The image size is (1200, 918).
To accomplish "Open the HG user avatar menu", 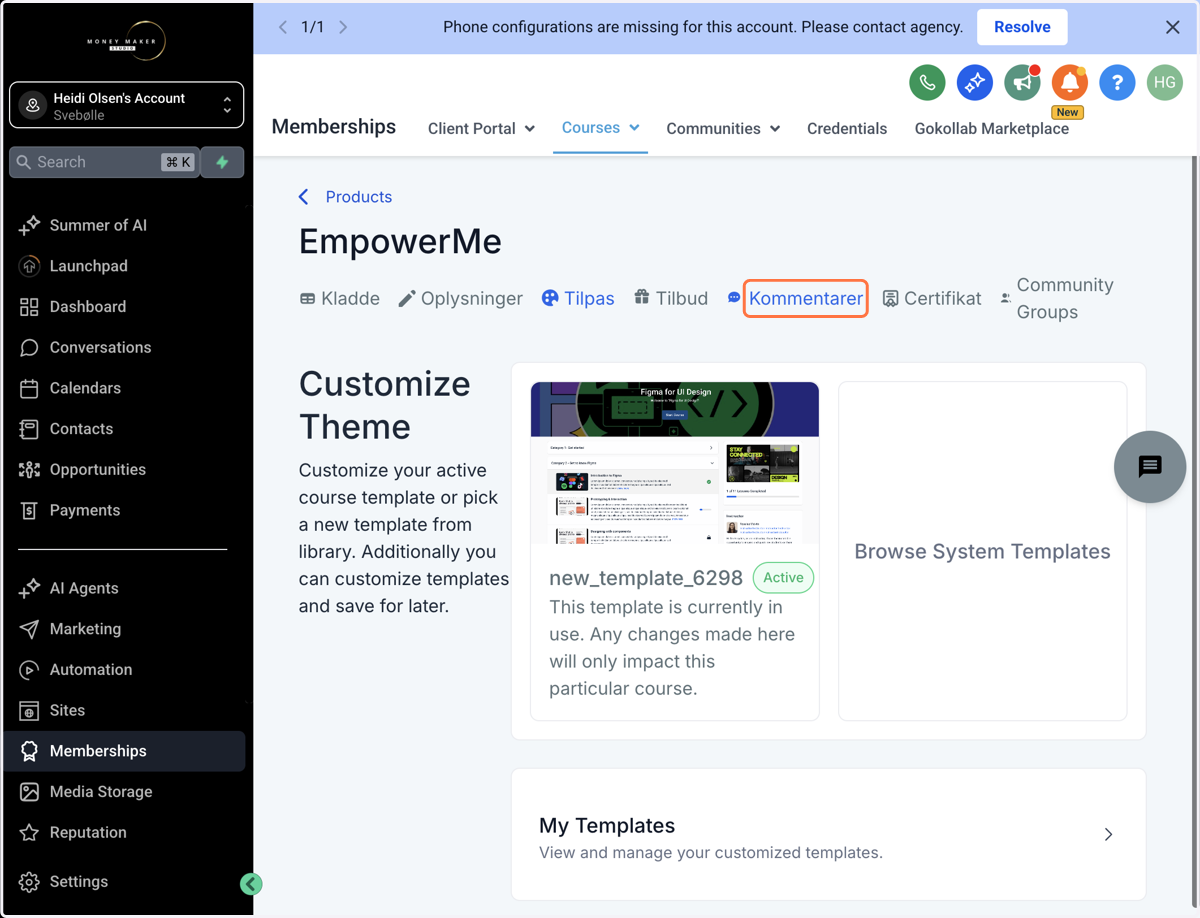I will pyautogui.click(x=1164, y=82).
